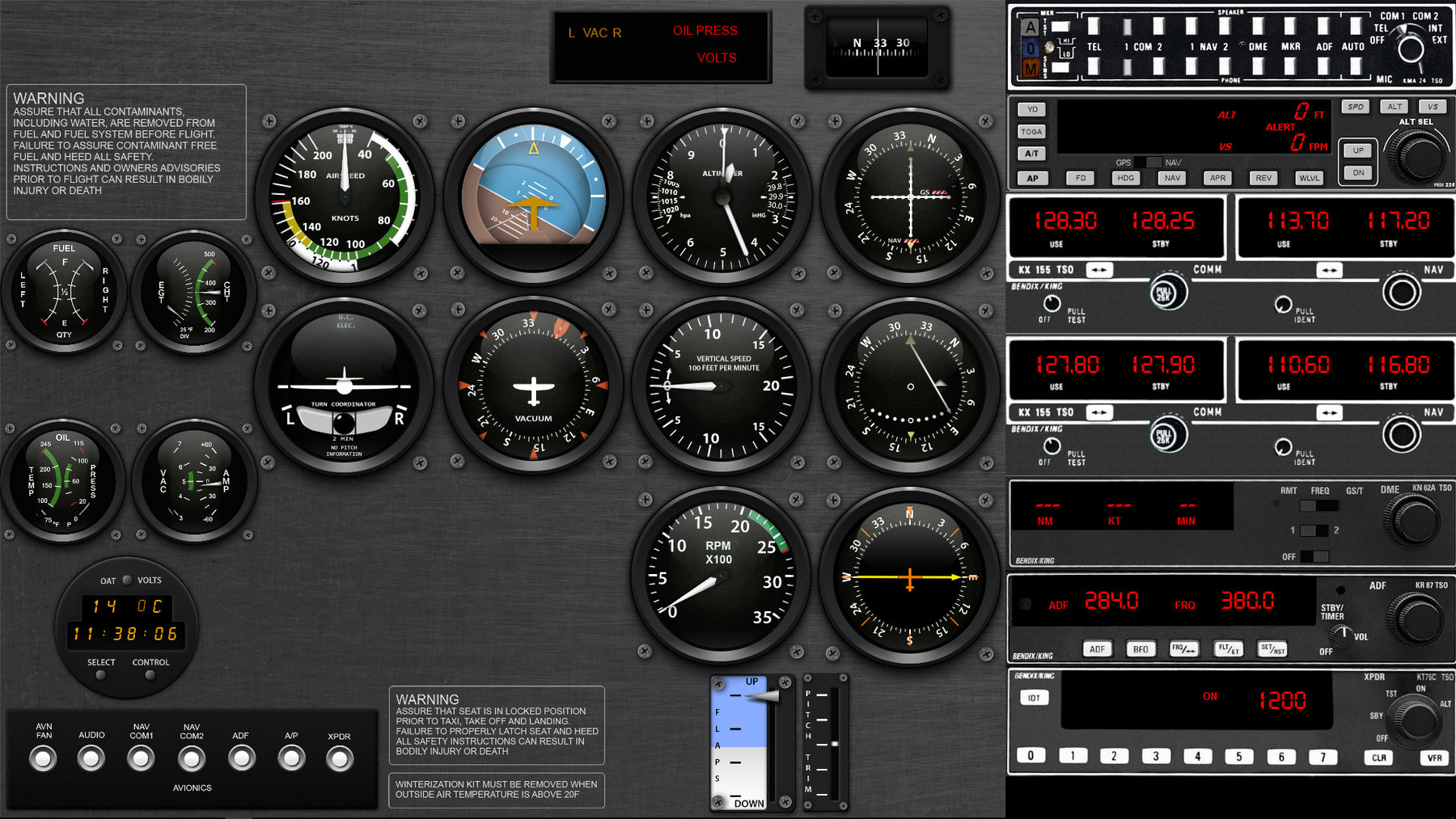Click the blue O marker beacon light
The height and width of the screenshot is (819, 1456).
click(1031, 49)
